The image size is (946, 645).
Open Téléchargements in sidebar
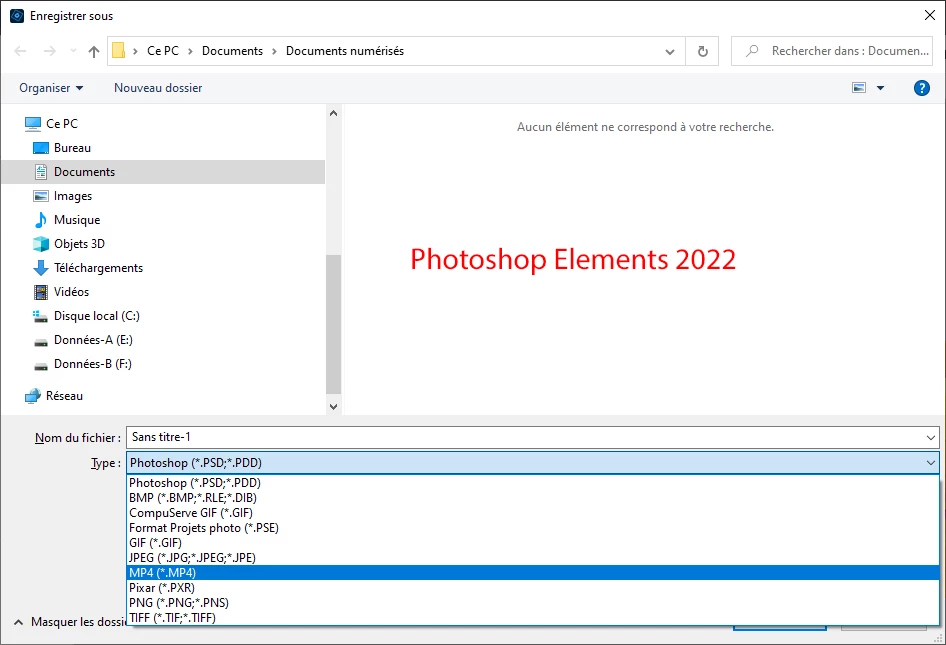98,268
